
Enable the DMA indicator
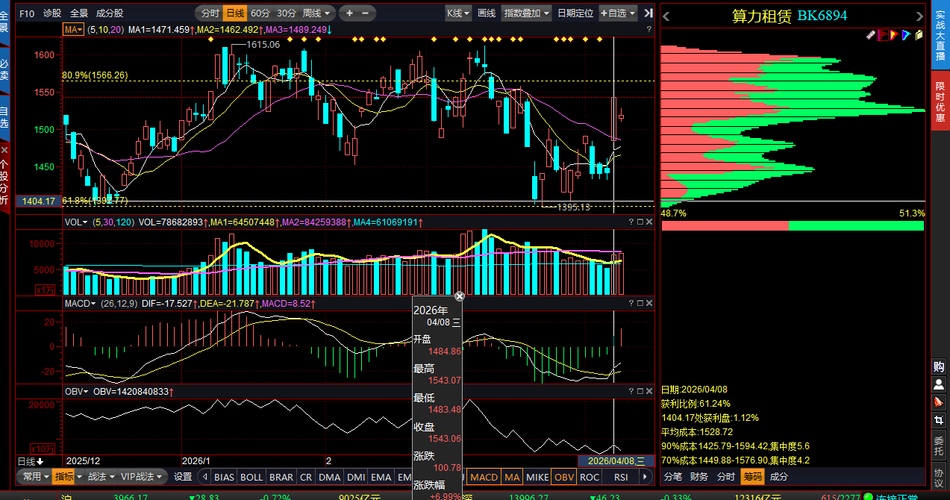(330, 477)
